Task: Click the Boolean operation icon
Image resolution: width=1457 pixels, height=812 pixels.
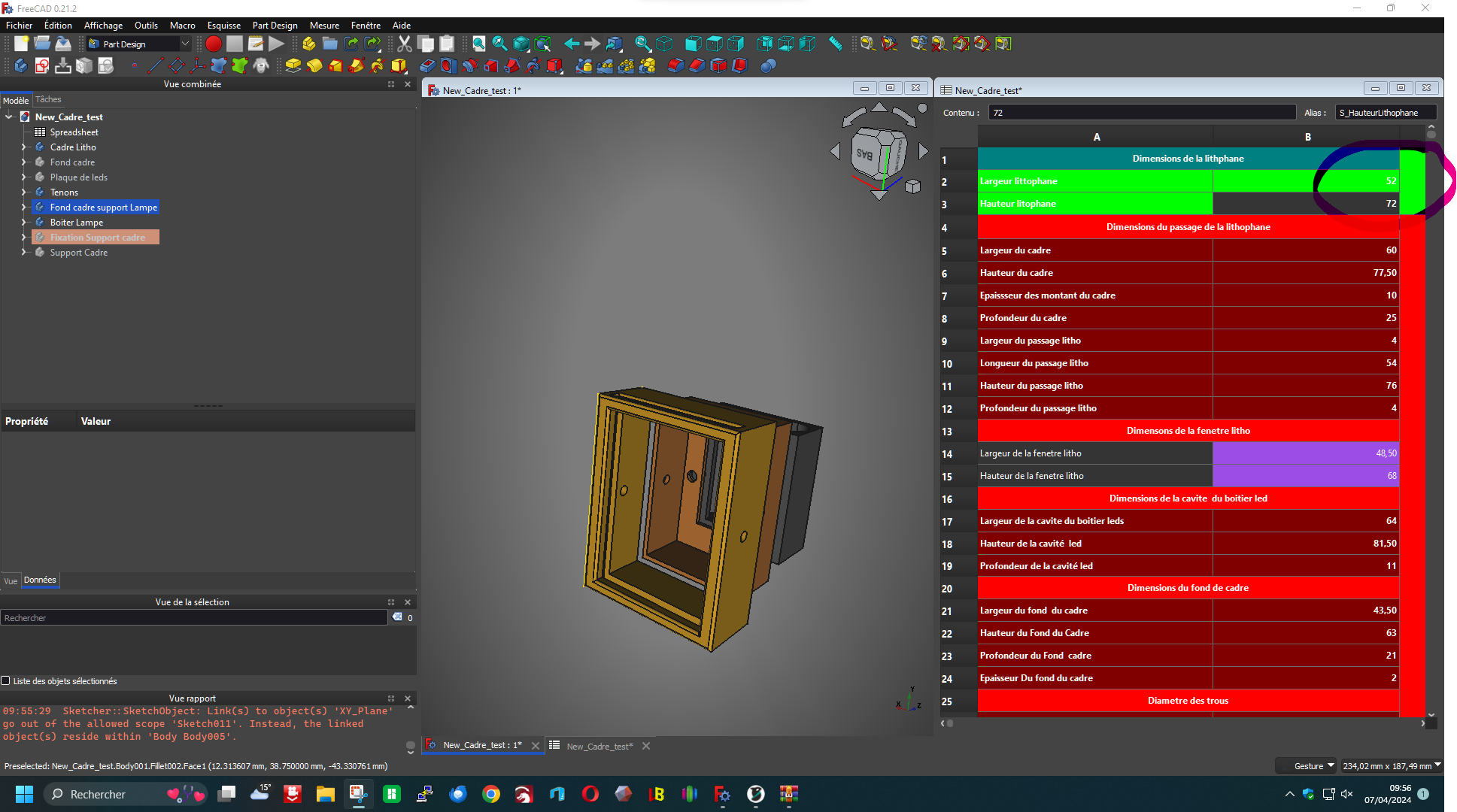Action: [x=767, y=66]
